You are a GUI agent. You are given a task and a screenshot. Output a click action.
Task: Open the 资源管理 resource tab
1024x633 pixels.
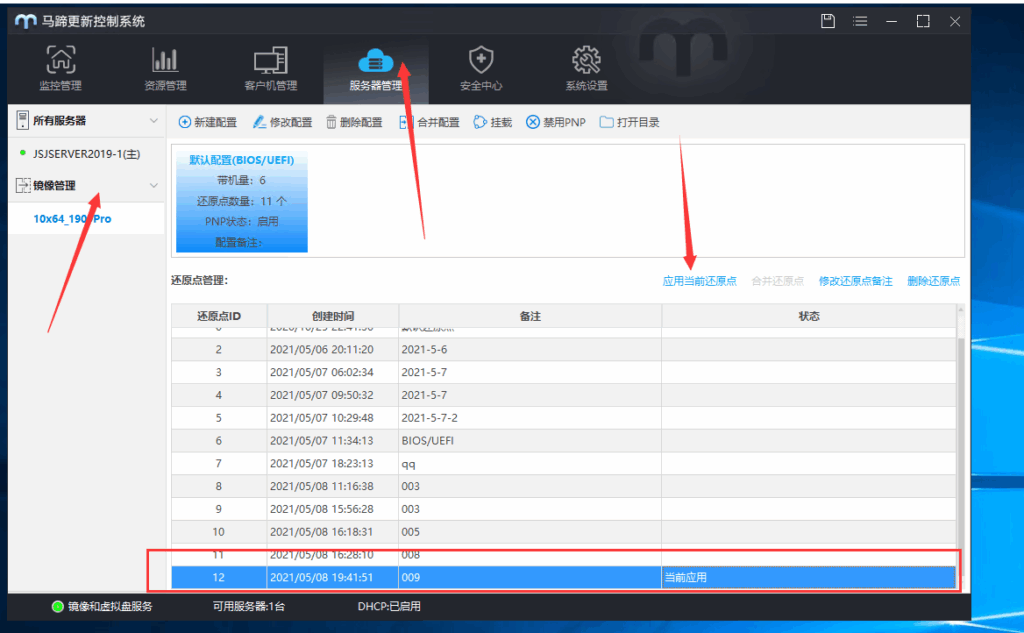point(165,69)
